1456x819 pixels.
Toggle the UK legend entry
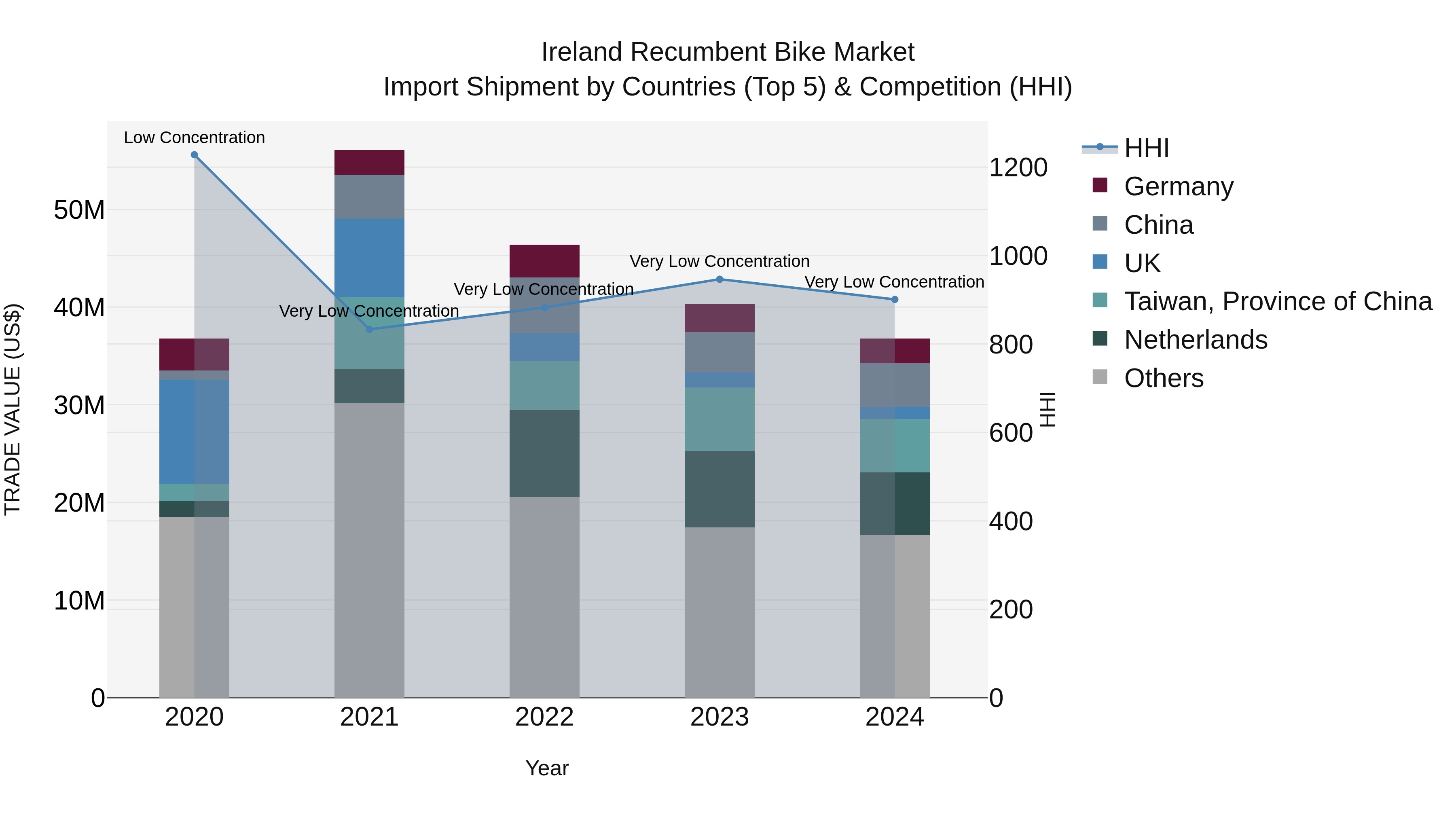pos(1126,263)
